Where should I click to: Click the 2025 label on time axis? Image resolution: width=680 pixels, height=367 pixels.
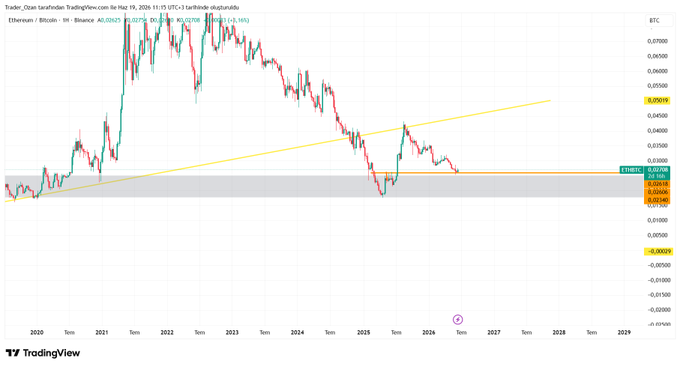pos(363,333)
